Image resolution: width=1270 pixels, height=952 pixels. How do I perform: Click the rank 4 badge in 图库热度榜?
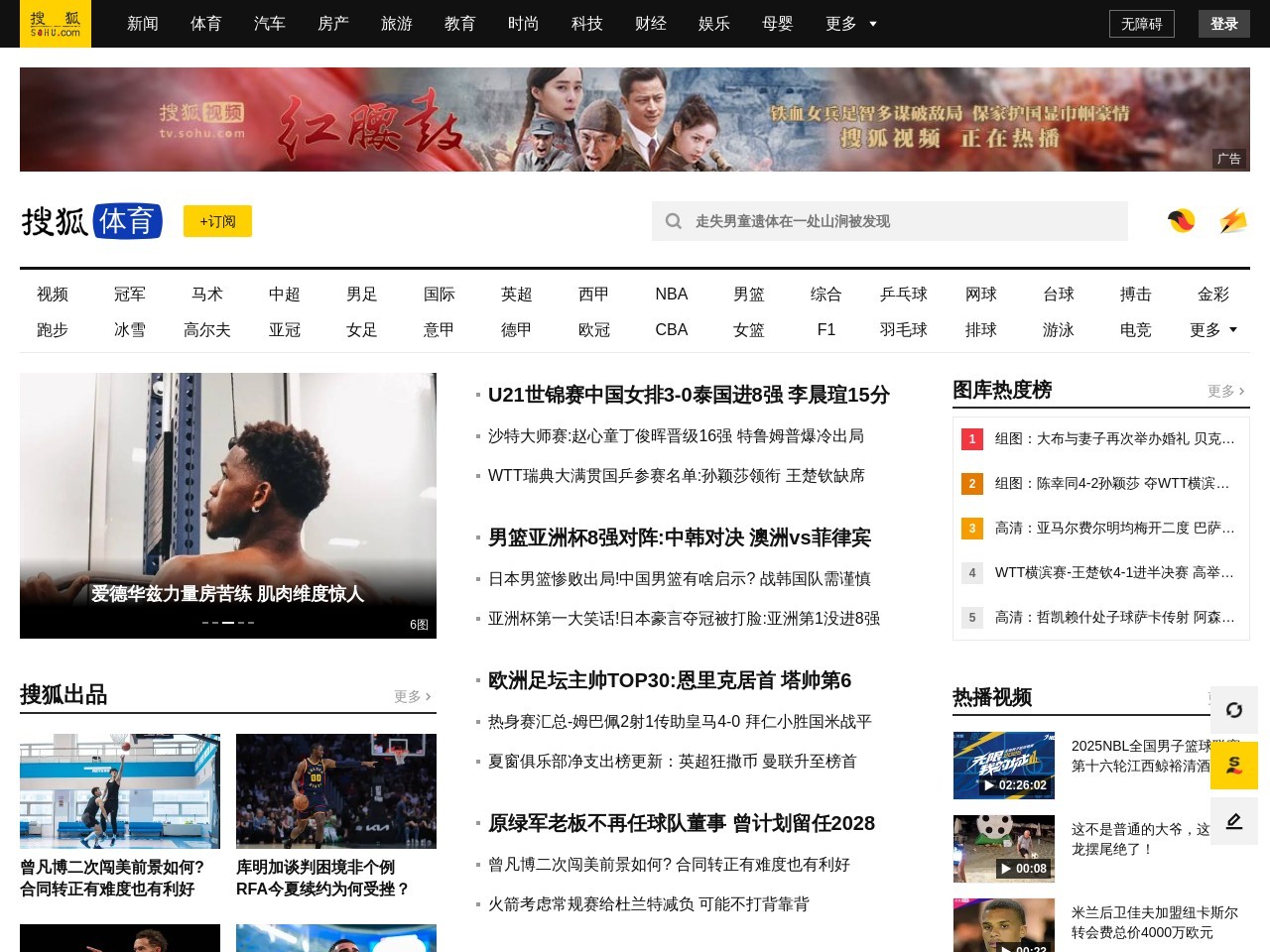pos(972,572)
